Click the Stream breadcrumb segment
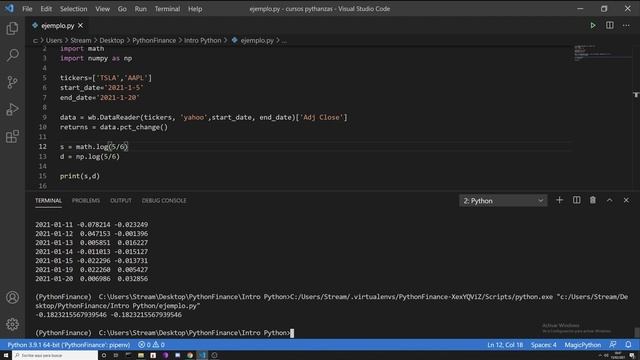 click(x=81, y=40)
